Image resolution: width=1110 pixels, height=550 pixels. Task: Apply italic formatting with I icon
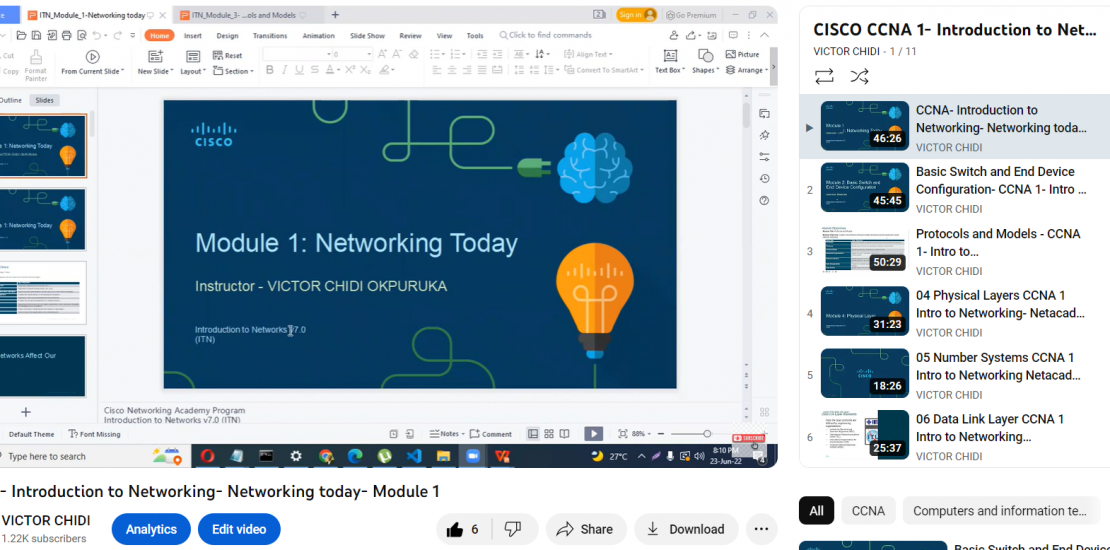(x=285, y=69)
